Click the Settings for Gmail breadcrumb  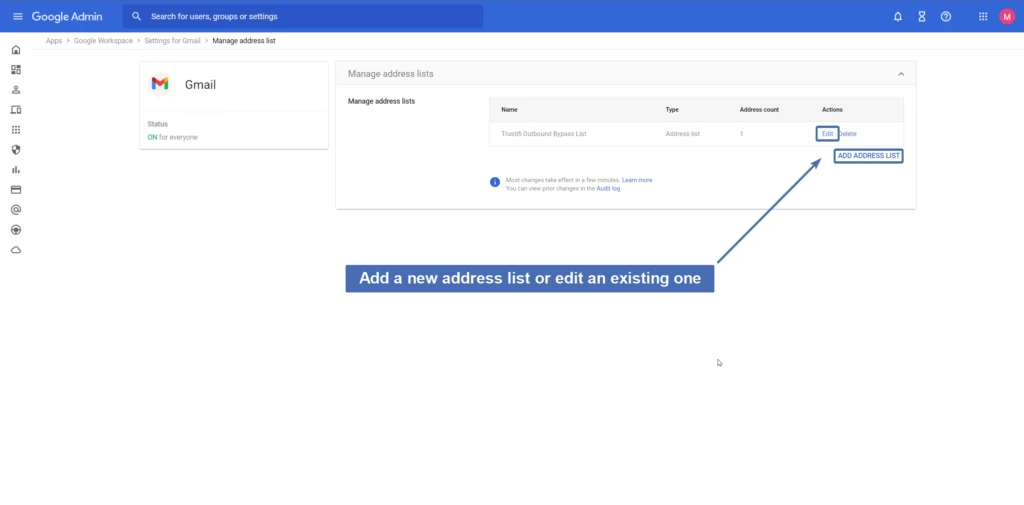(x=174, y=41)
